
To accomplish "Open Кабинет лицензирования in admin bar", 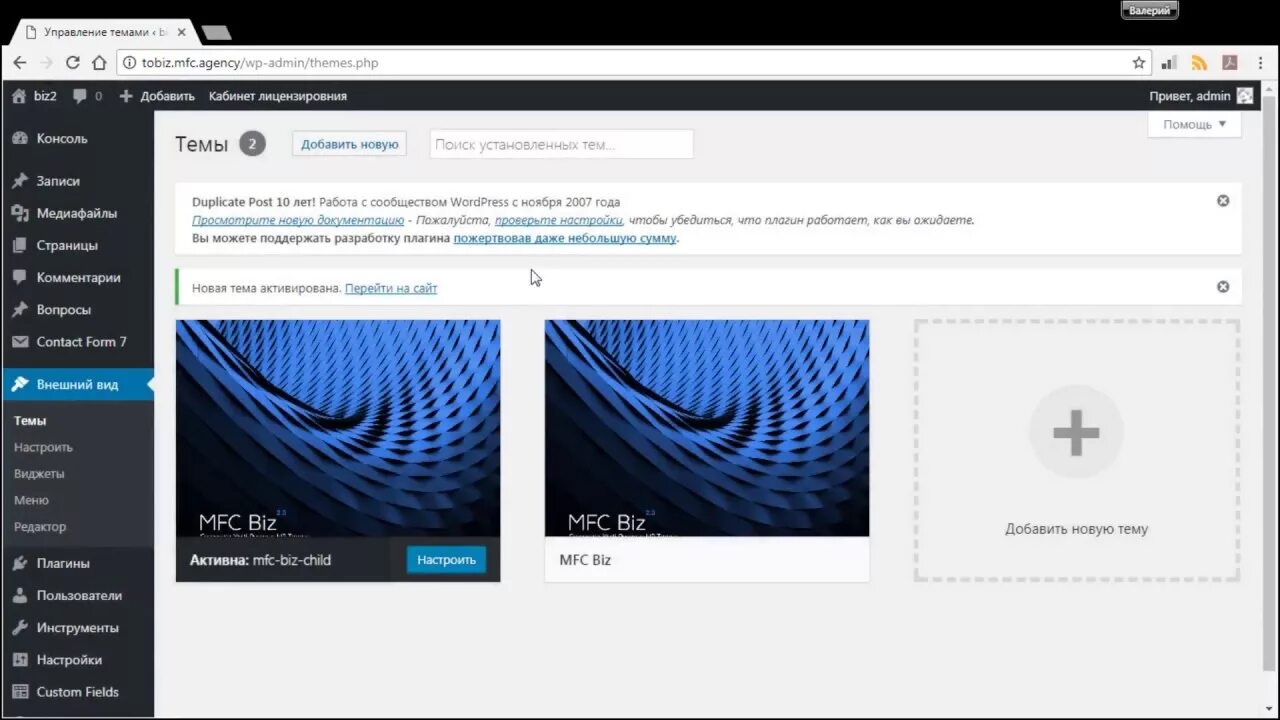I will coord(278,96).
